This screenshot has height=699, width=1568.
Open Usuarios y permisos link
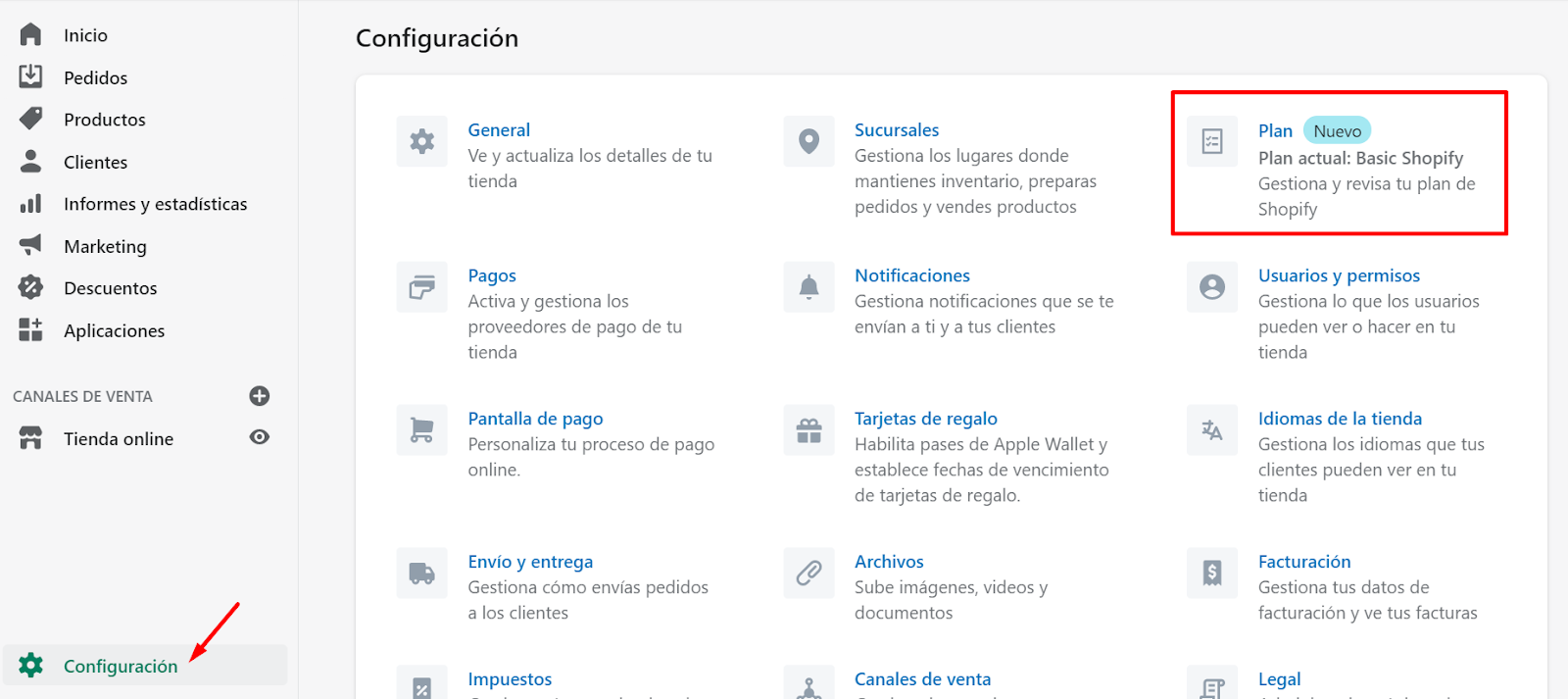[1339, 275]
